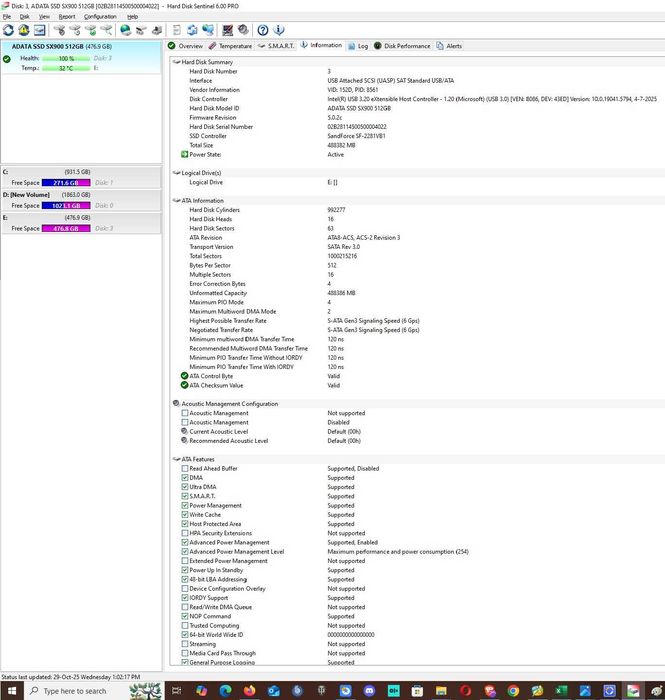Select the E: drive panel
This screenshot has width=665, height=700.
click(x=81, y=223)
